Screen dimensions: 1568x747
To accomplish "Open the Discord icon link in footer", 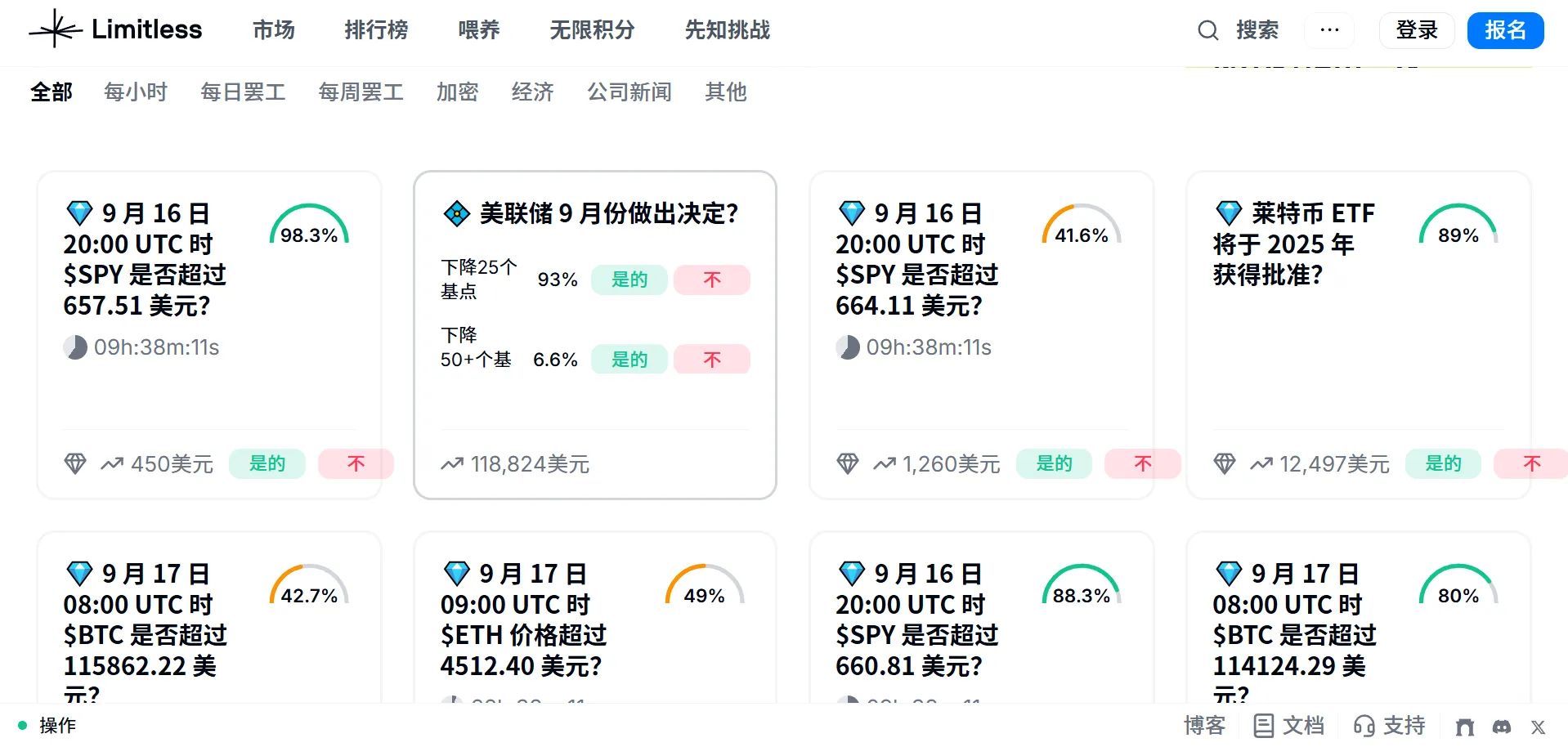I will point(1502,726).
